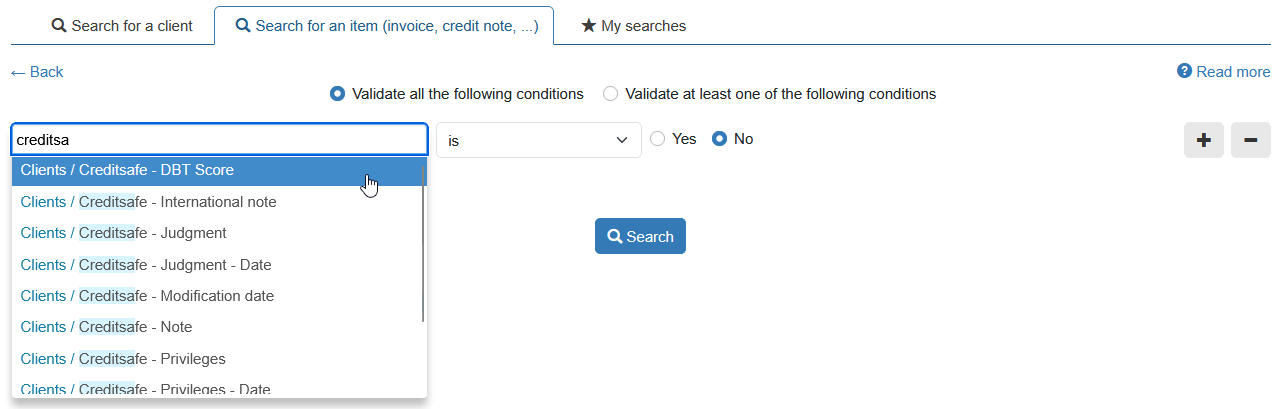Image resolution: width=1280 pixels, height=409 pixels.
Task: Click the autocomplete list scrollbar
Action: point(424,250)
